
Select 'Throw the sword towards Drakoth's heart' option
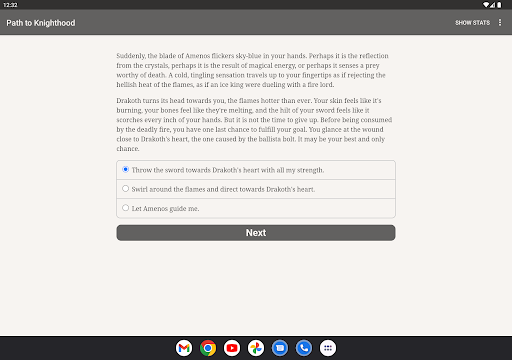(x=256, y=170)
